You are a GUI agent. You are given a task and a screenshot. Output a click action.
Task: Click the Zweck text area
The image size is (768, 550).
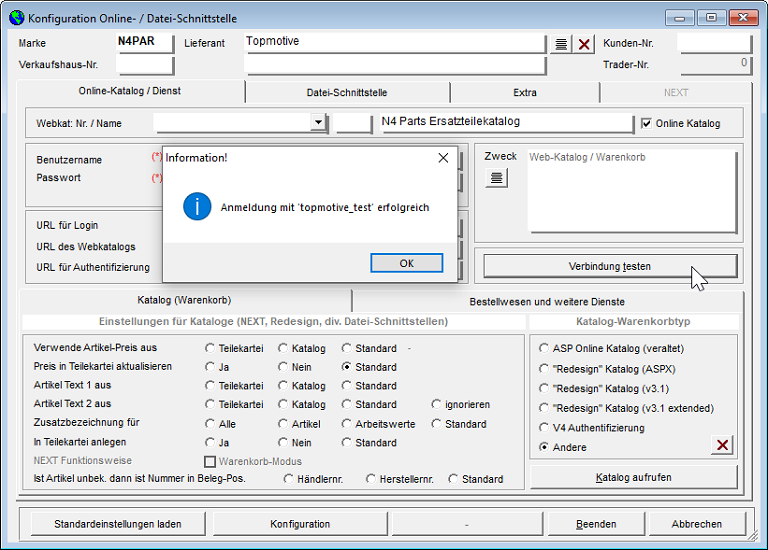click(x=632, y=191)
